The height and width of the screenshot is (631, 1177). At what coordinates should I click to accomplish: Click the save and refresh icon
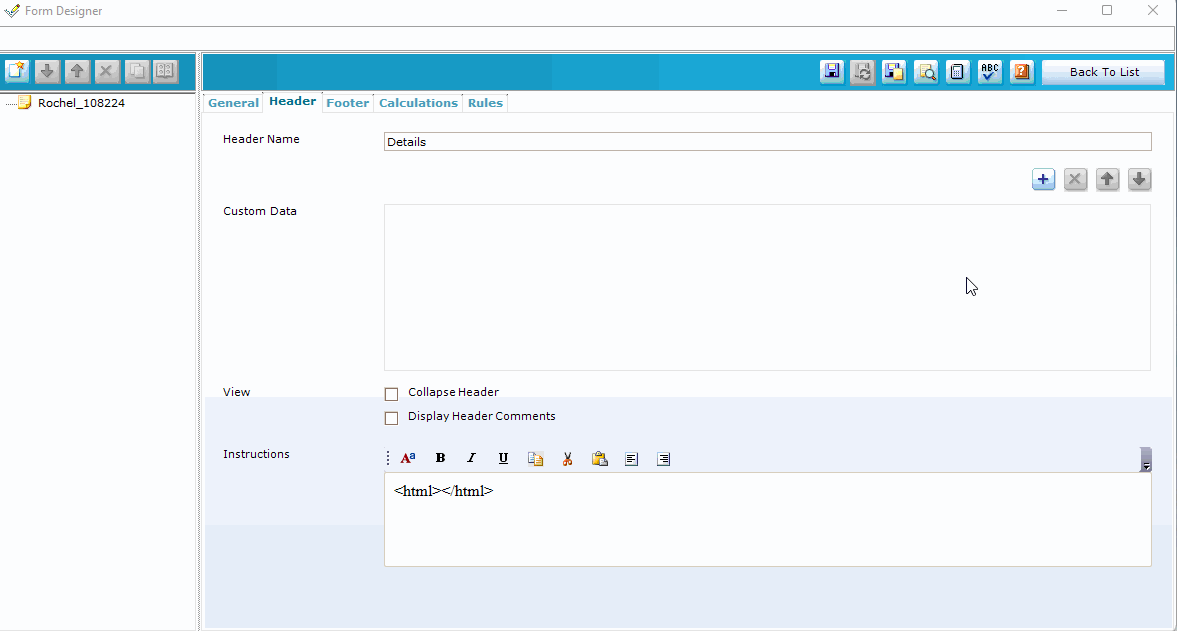point(863,72)
